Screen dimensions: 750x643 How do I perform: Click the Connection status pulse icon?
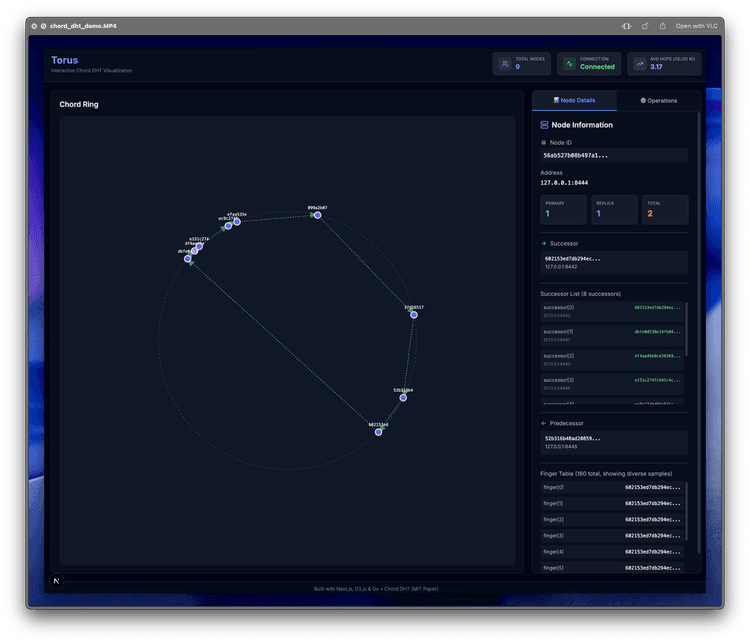pyautogui.click(x=570, y=64)
